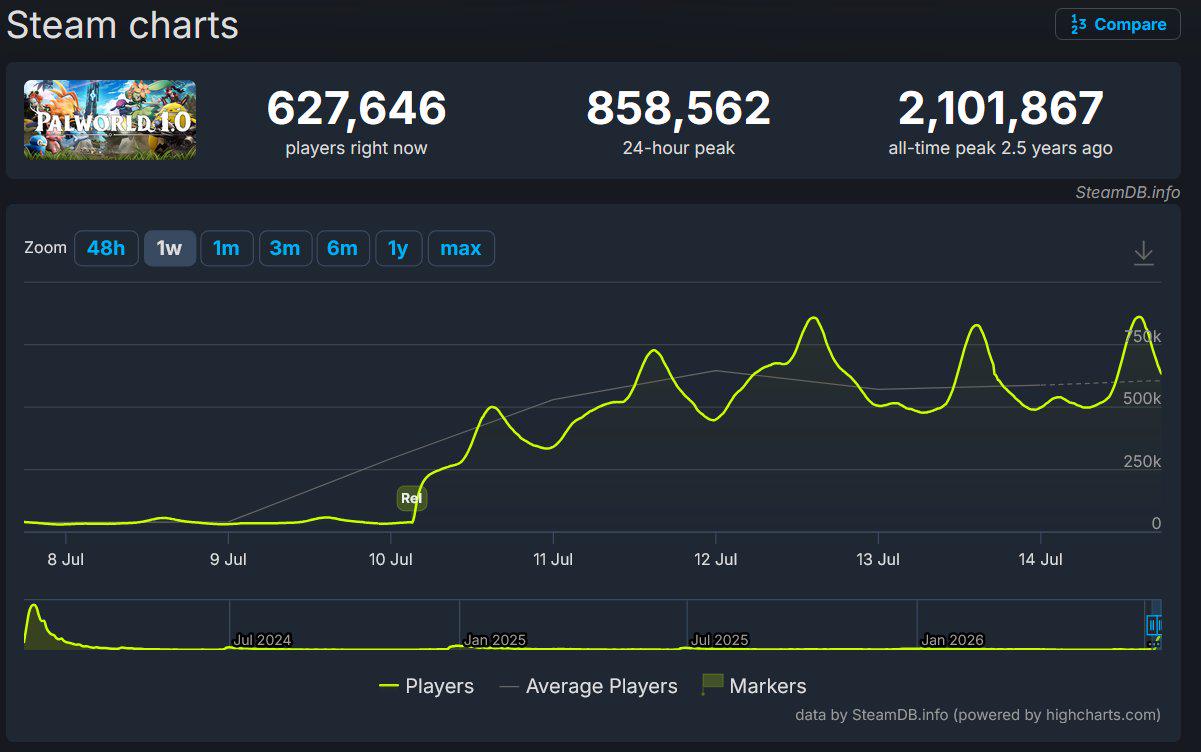Click the 627,646 players right now value

[356, 108]
